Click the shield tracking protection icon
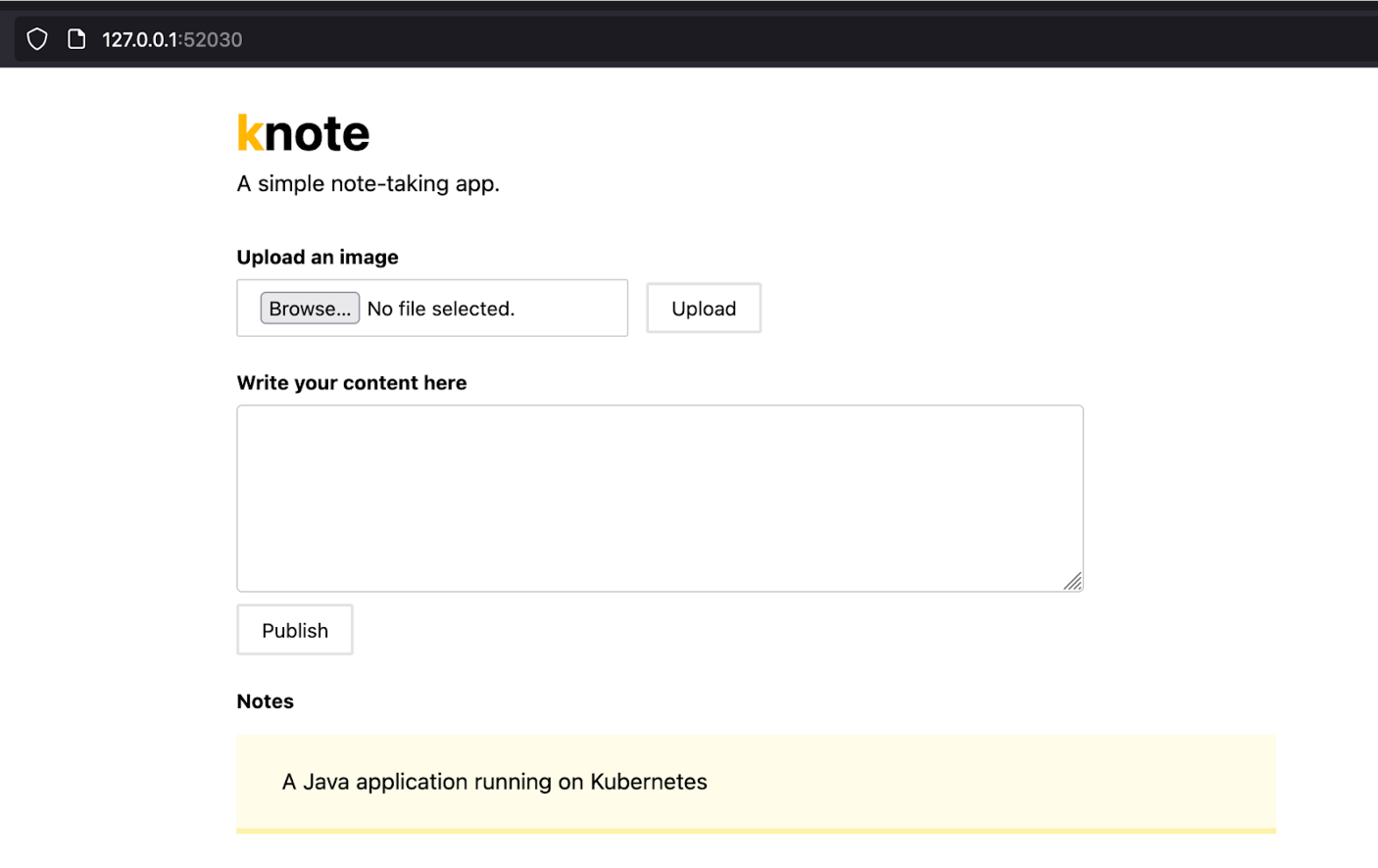Image resolution: width=1378 pixels, height=868 pixels. pyautogui.click(x=37, y=39)
